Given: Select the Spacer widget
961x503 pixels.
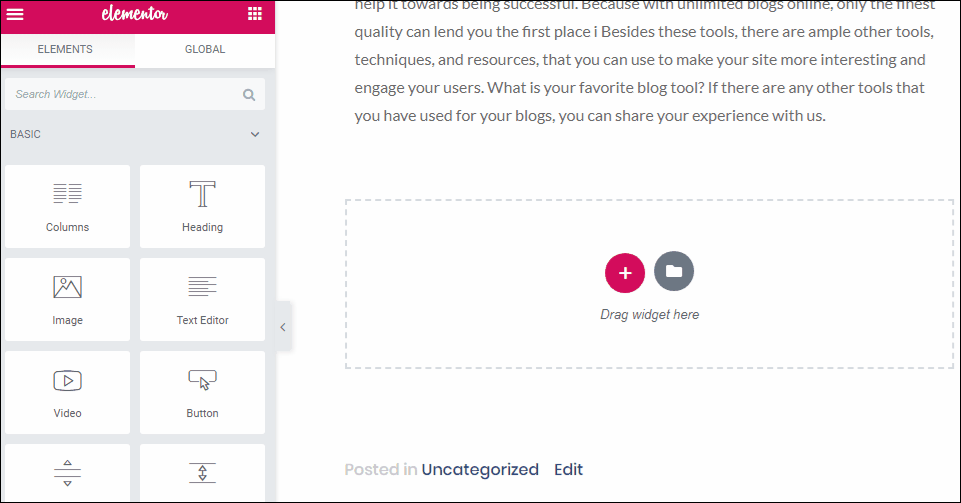Looking at the screenshot, I should point(202,474).
